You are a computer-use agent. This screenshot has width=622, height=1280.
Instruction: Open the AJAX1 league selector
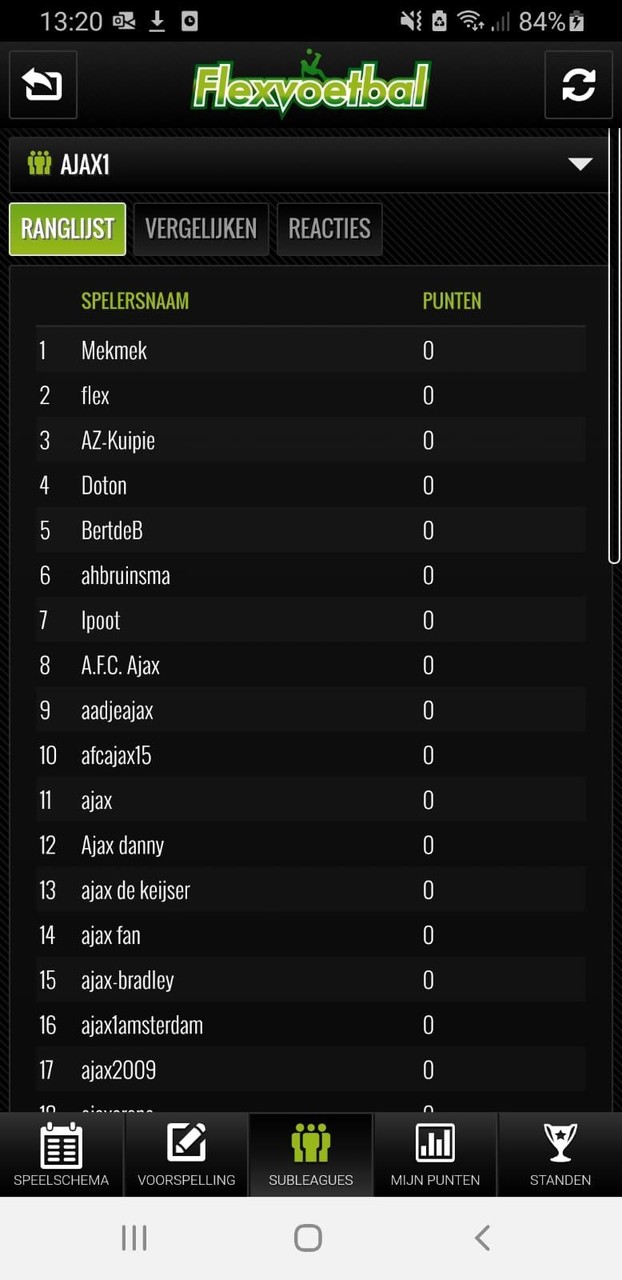[x=300, y=163]
